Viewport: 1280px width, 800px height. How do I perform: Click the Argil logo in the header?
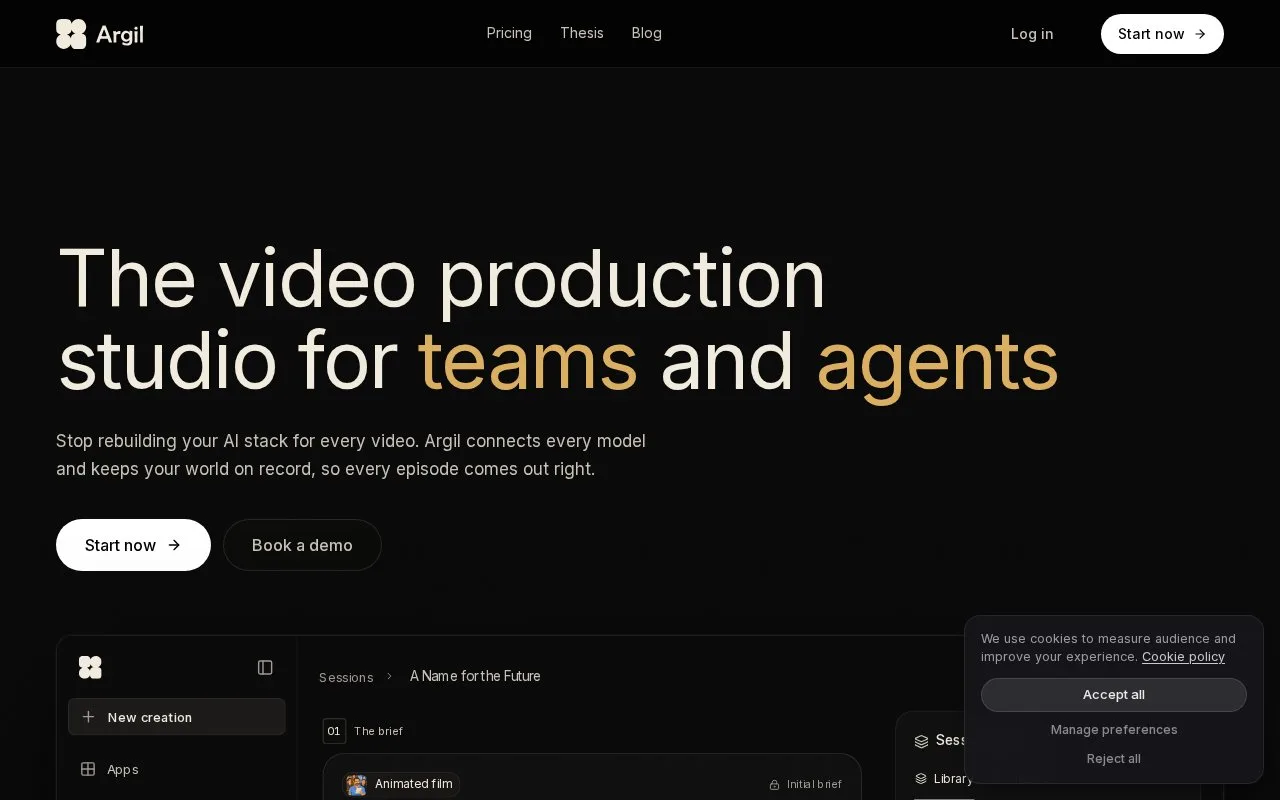pyautogui.click(x=100, y=34)
